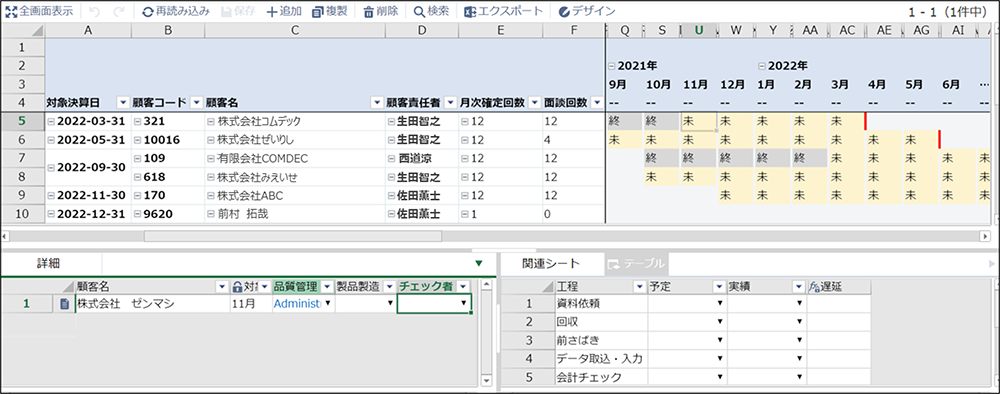Open チェック者 column filter dropdown
1000x394 pixels.
click(463, 286)
